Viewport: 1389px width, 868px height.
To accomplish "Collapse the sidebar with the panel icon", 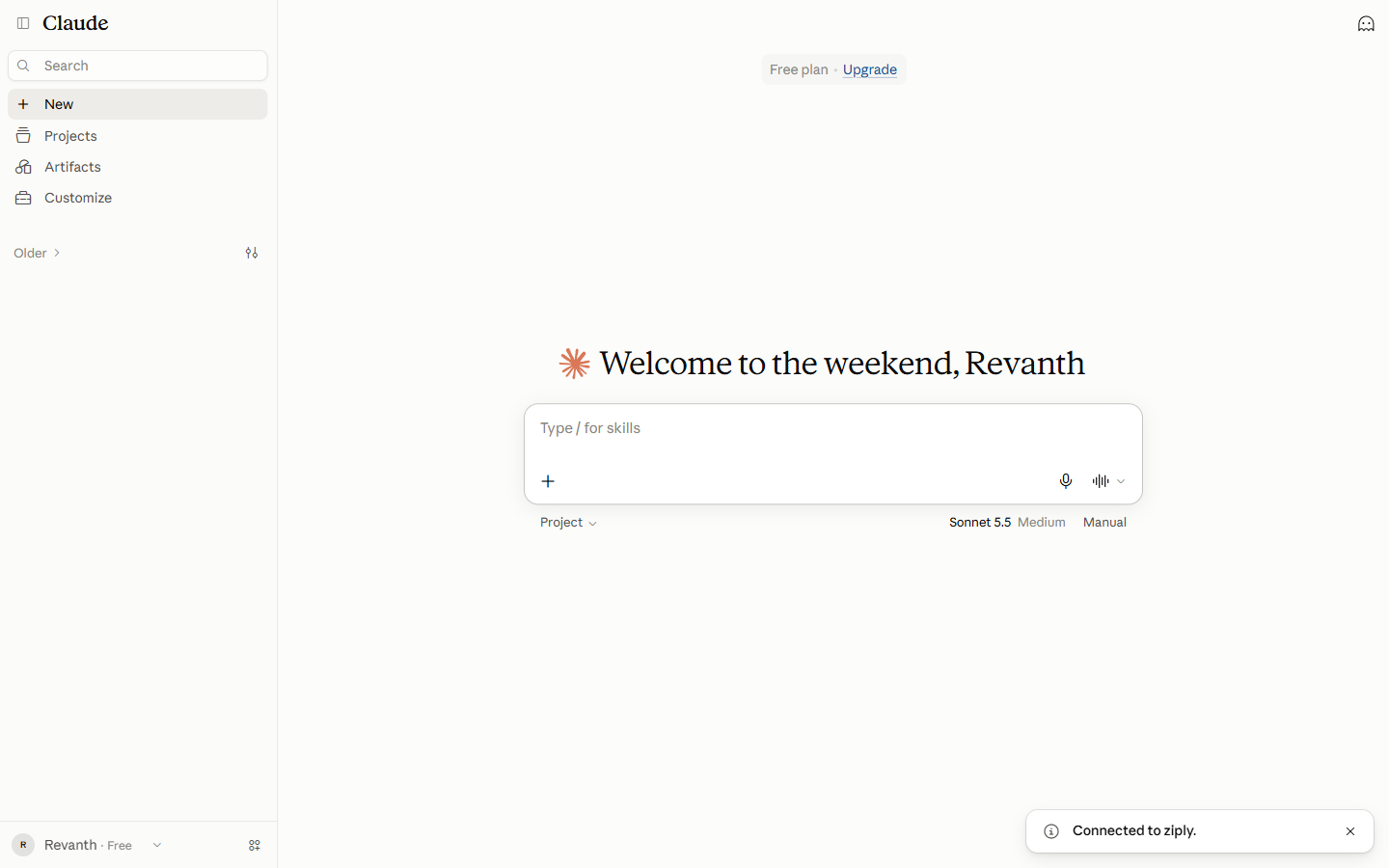I will click(x=23, y=23).
